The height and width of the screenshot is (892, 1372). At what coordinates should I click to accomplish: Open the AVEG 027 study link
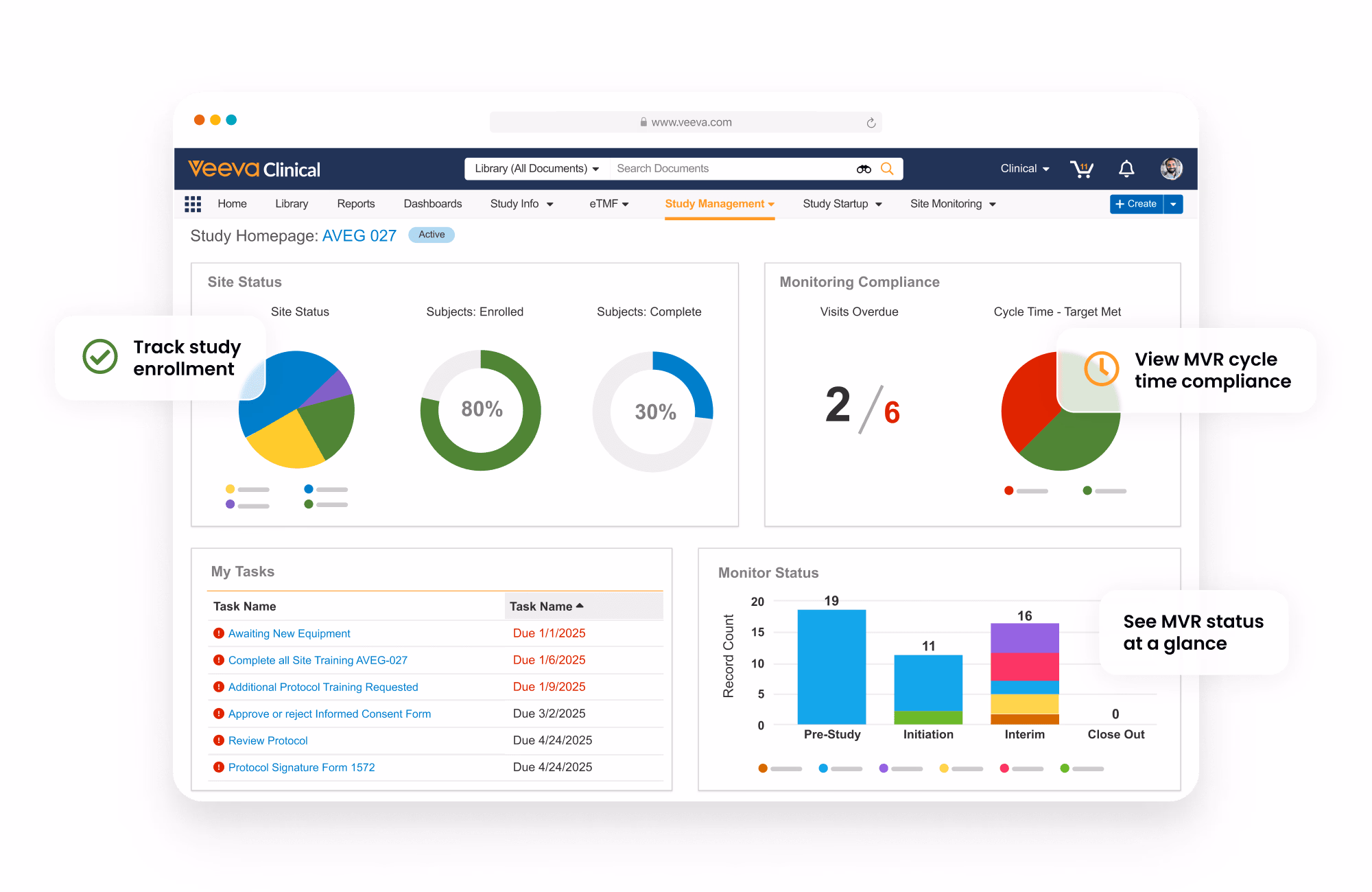click(359, 235)
